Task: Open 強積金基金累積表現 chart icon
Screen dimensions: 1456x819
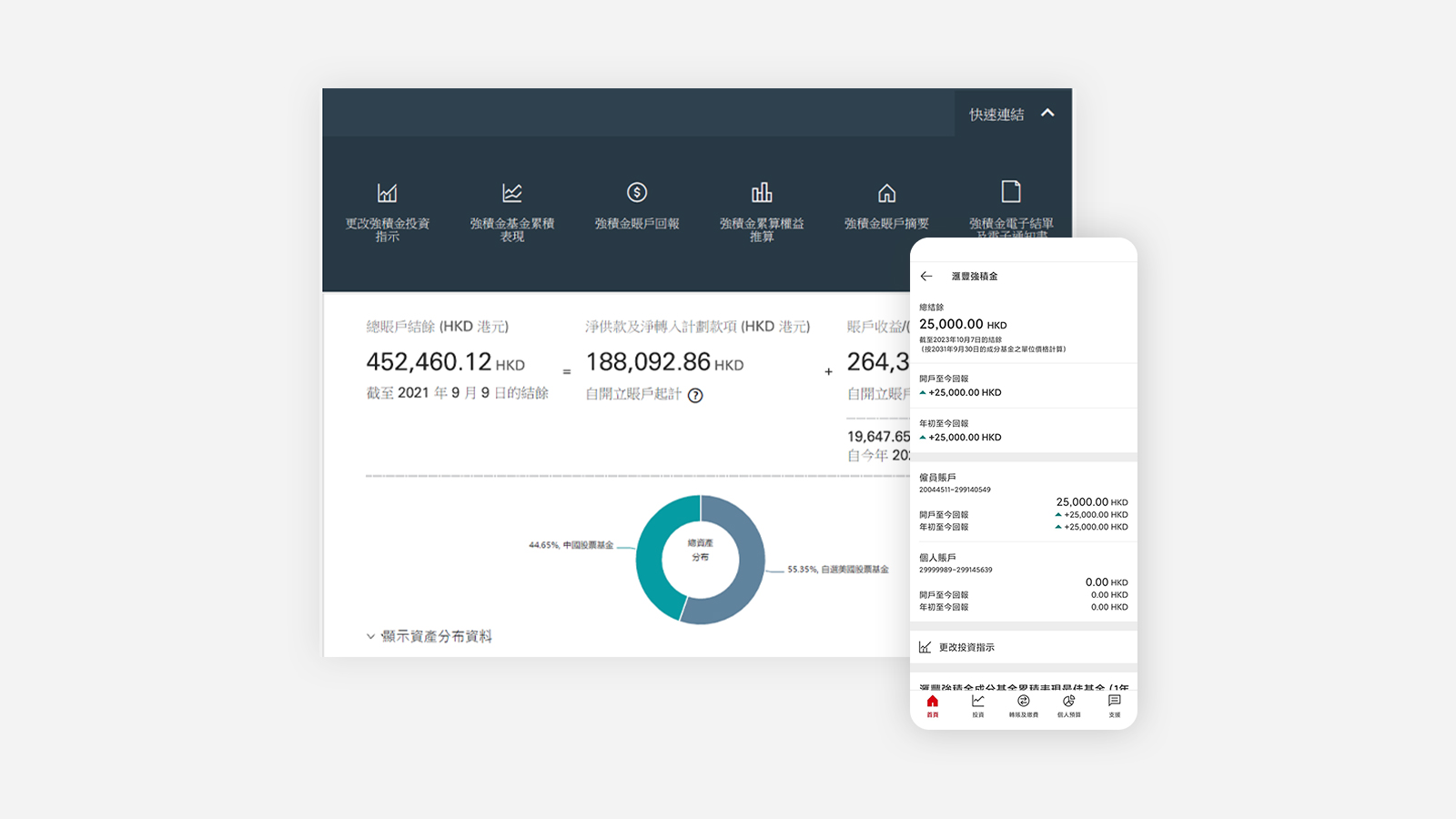Action: click(x=512, y=193)
